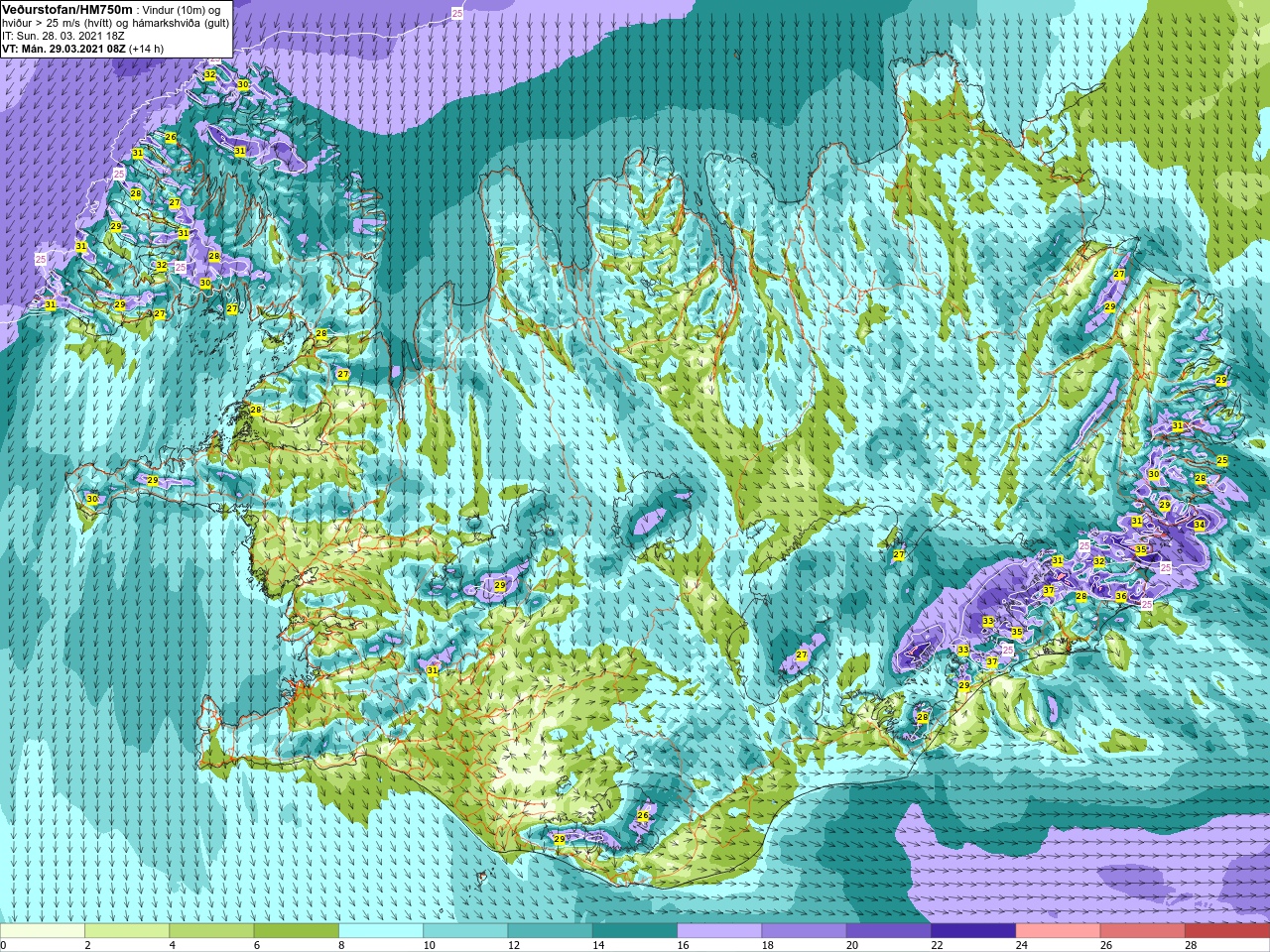The image size is (1270, 952).
Task: Select the medium purple 18–20 legend swatch
Action: pos(804,930)
